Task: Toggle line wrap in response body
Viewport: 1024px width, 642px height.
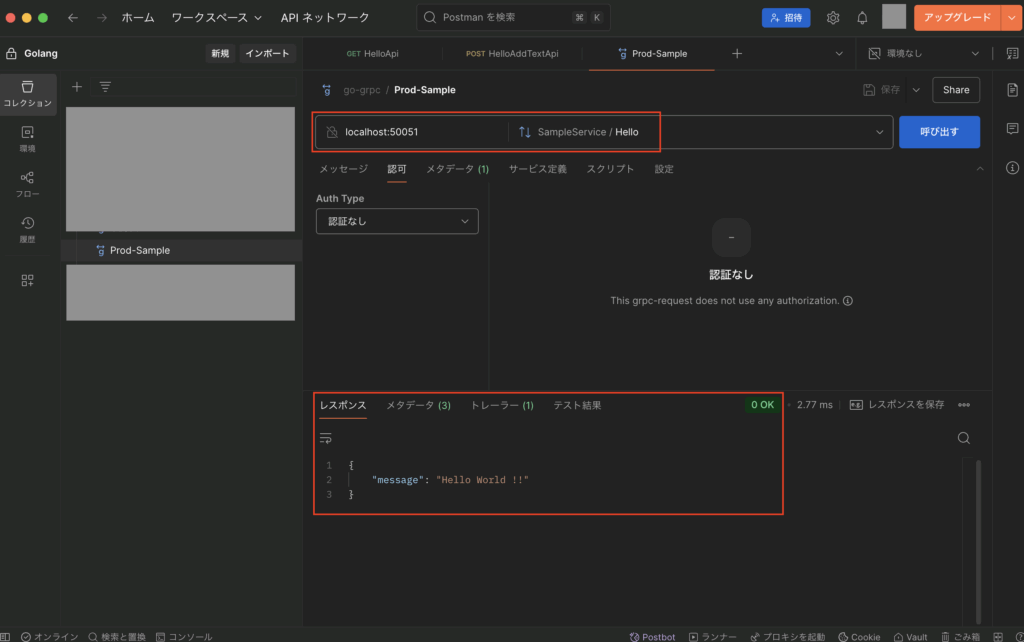Action: click(x=325, y=438)
